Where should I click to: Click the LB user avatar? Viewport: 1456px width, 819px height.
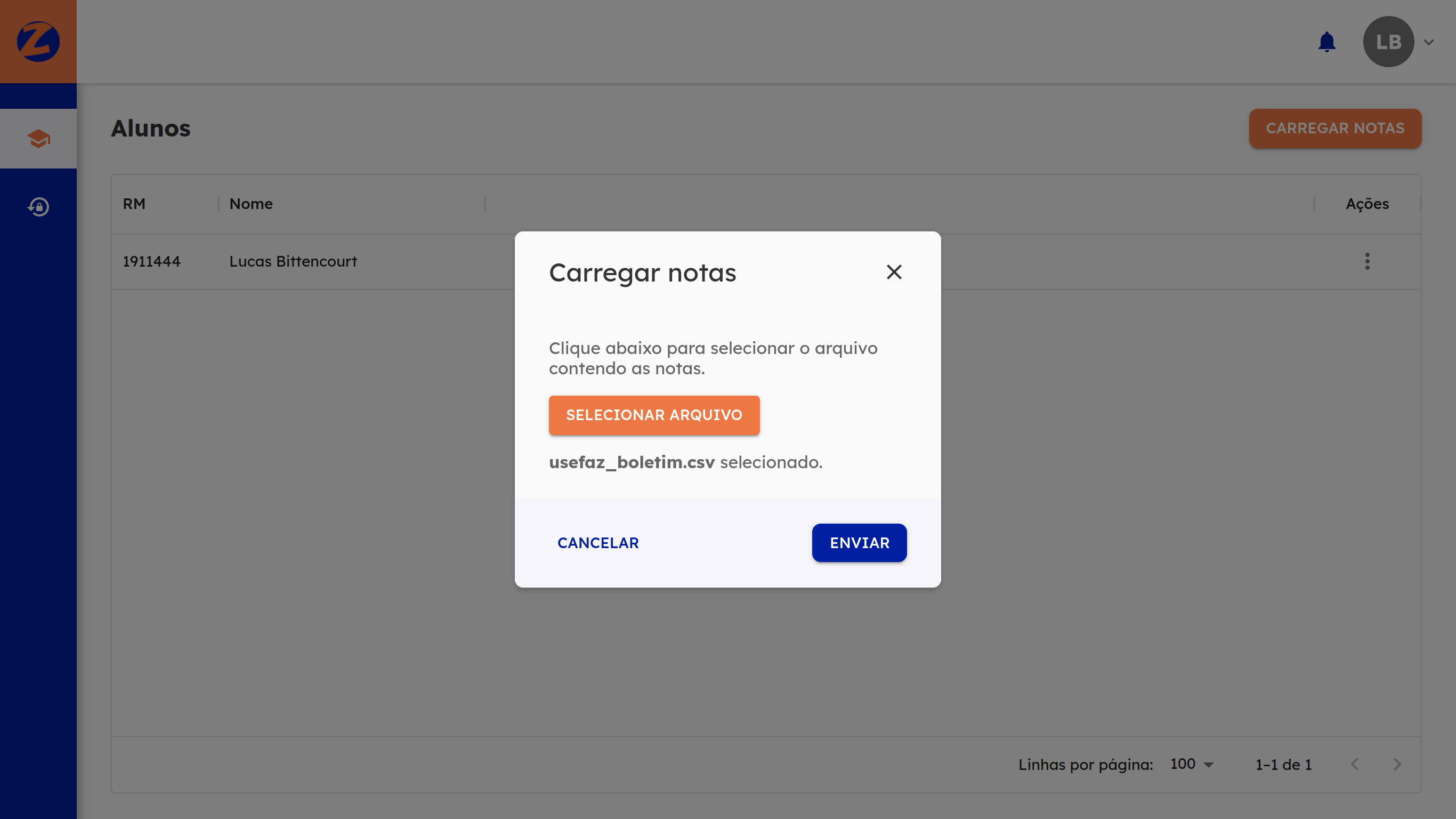point(1388,42)
